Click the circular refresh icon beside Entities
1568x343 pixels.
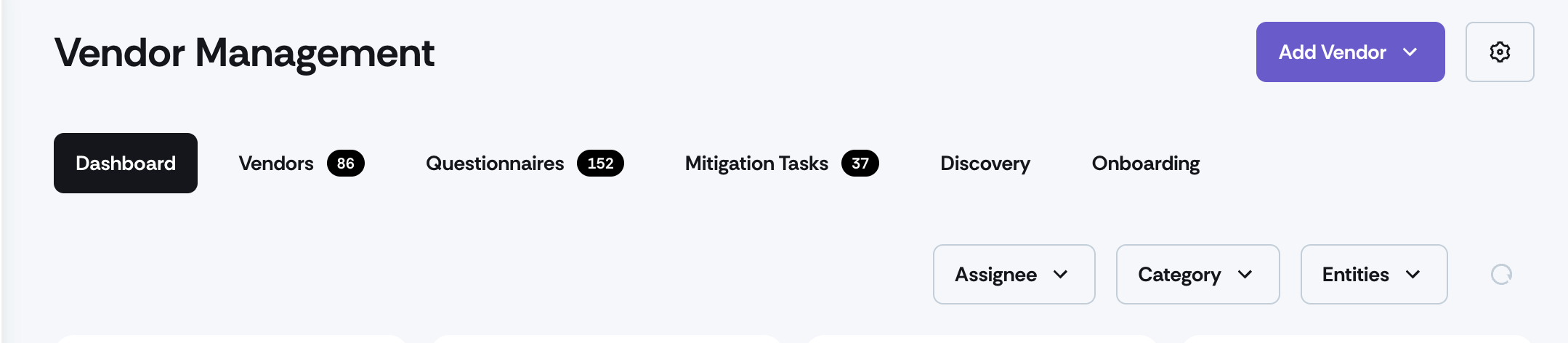1501,274
